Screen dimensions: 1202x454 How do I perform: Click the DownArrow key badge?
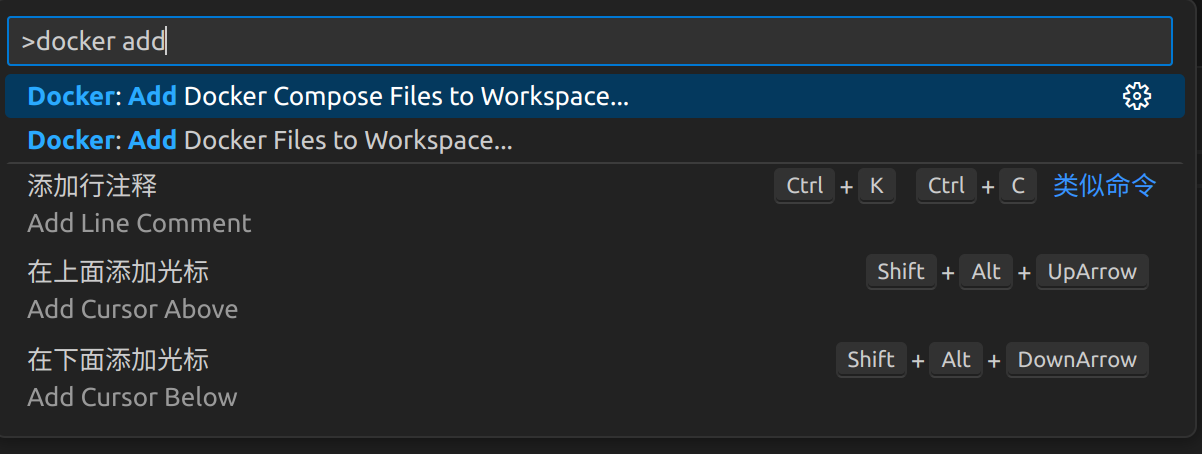1077,360
